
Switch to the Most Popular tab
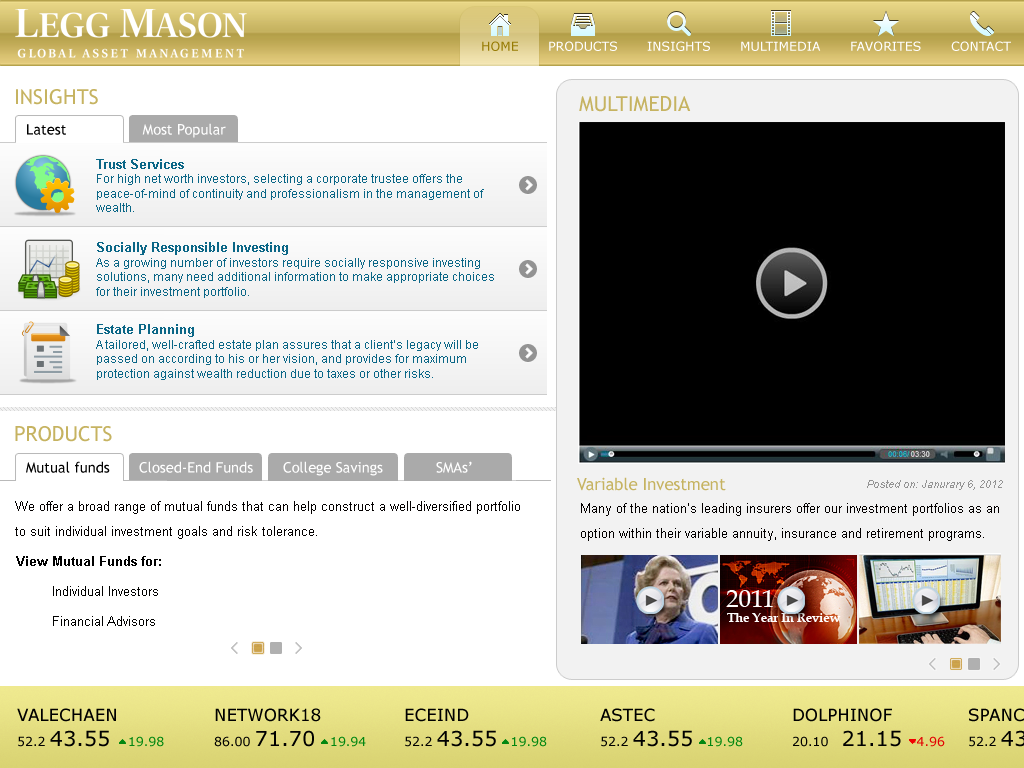pyautogui.click(x=183, y=129)
